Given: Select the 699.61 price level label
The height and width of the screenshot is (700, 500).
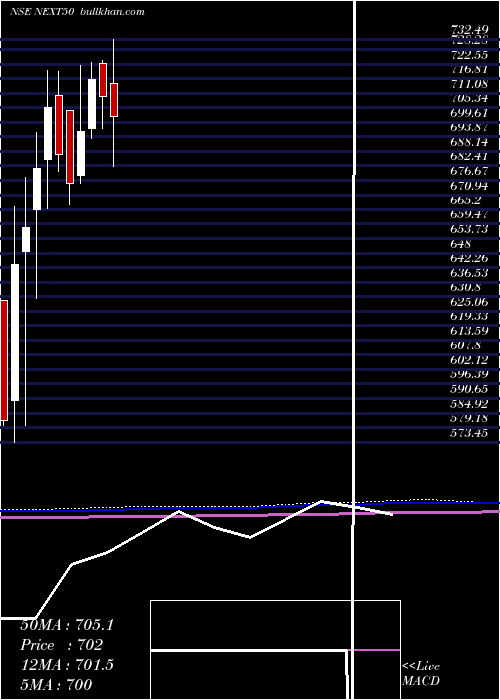Looking at the screenshot, I should click(x=470, y=113).
